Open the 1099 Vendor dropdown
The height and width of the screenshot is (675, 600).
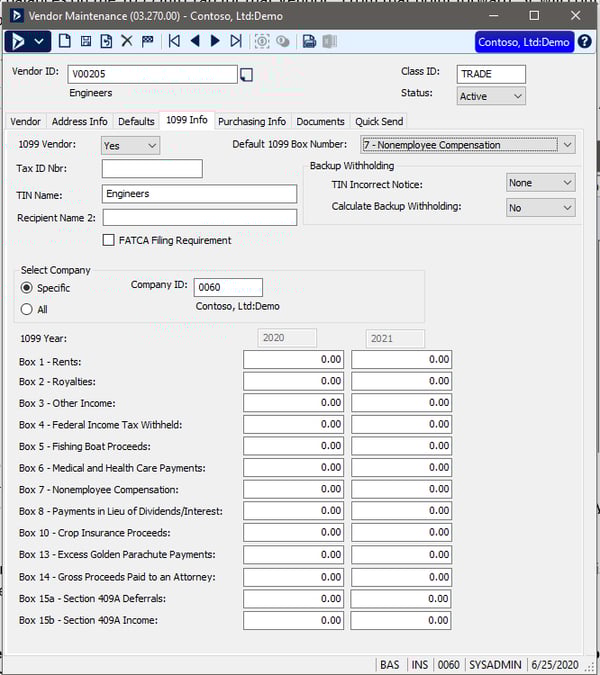click(130, 146)
